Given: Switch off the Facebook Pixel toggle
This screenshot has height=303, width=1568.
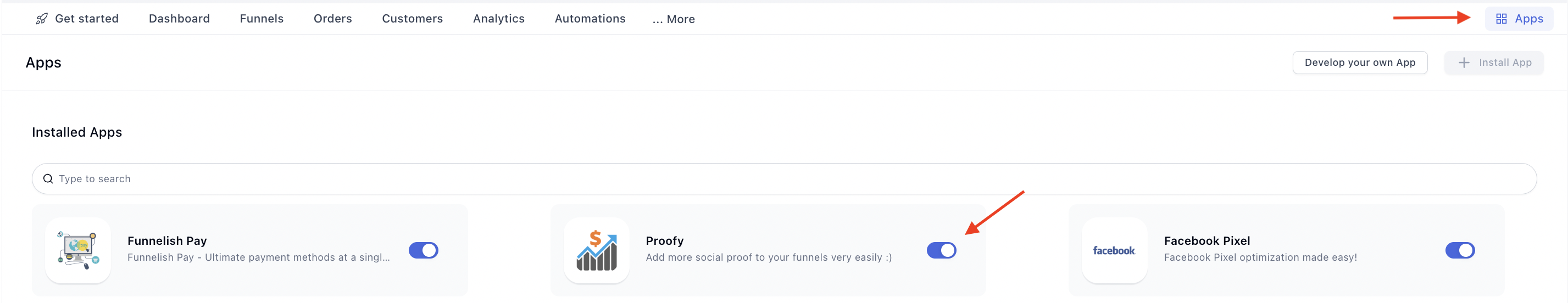Looking at the screenshot, I should [1459, 250].
